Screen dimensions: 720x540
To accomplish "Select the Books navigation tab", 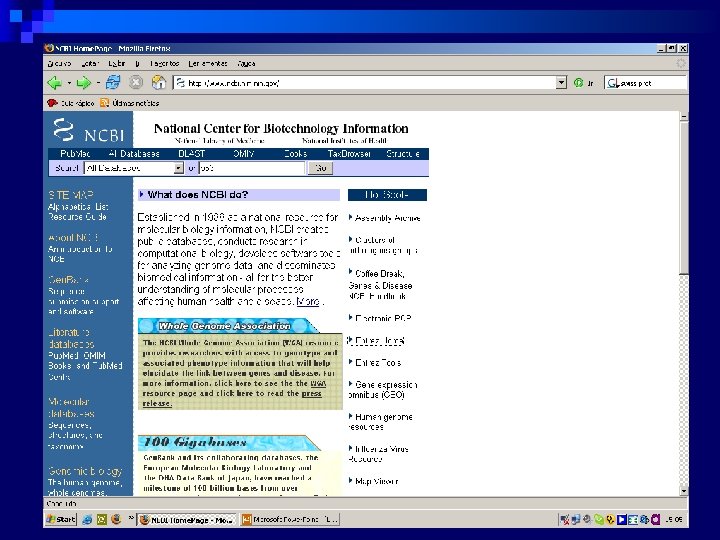I will coord(295,154).
